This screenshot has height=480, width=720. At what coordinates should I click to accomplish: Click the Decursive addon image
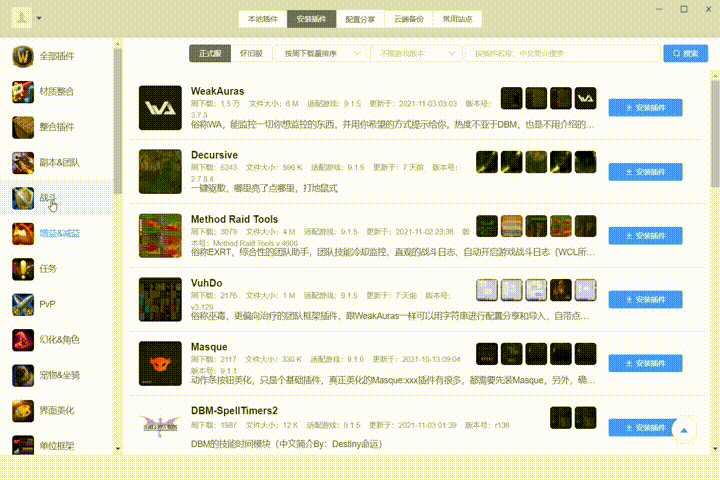coord(160,171)
